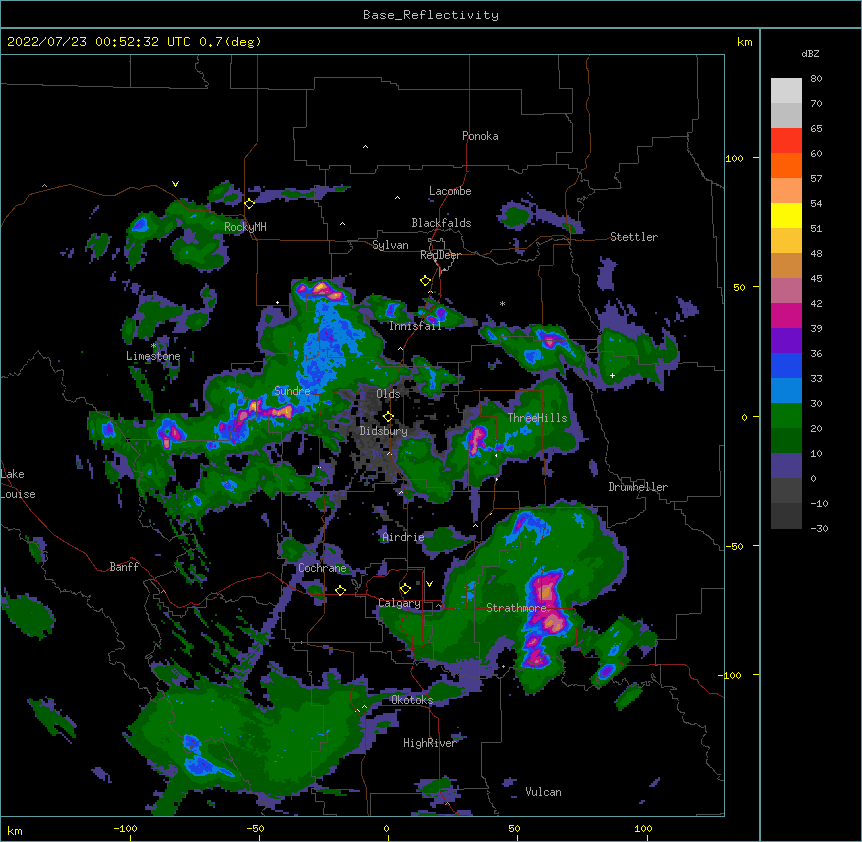The height and width of the screenshot is (842, 862).
Task: Pick the 80-70 dBZ light gray legend swatch
Action: (786, 91)
